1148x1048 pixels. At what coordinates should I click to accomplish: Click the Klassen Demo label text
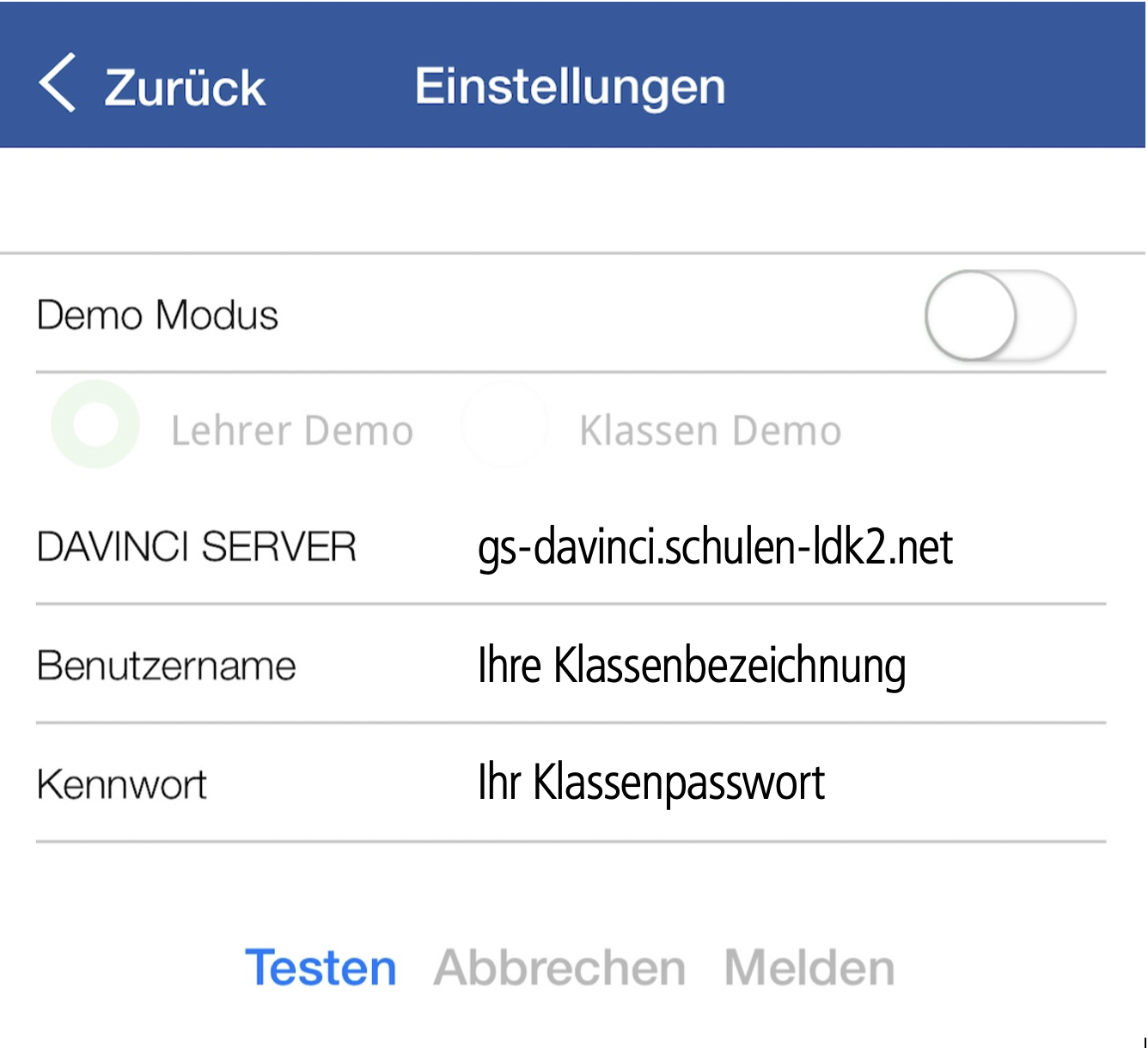click(x=711, y=430)
